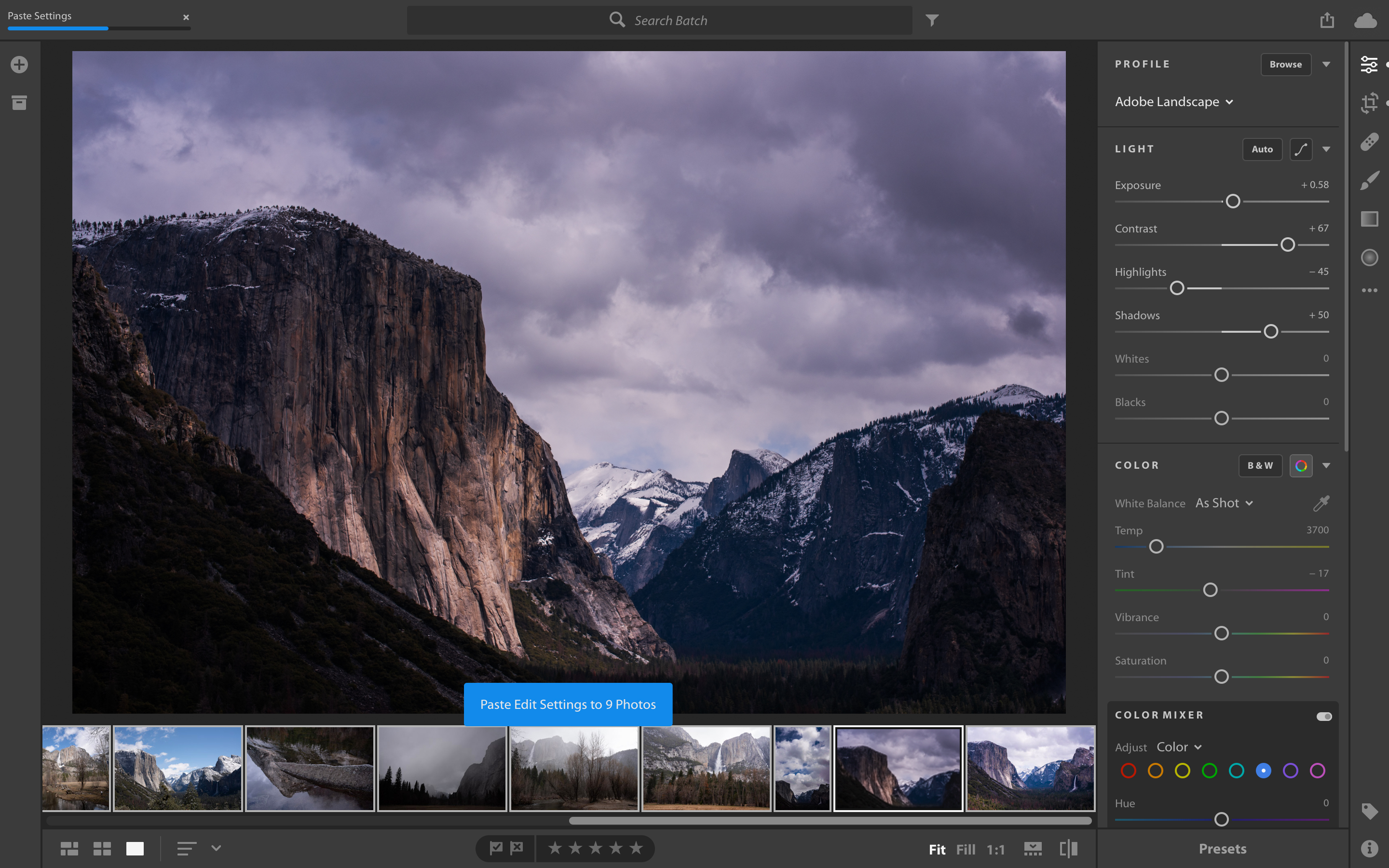Click Browse button in Profile section
The width and height of the screenshot is (1389, 868).
point(1286,64)
